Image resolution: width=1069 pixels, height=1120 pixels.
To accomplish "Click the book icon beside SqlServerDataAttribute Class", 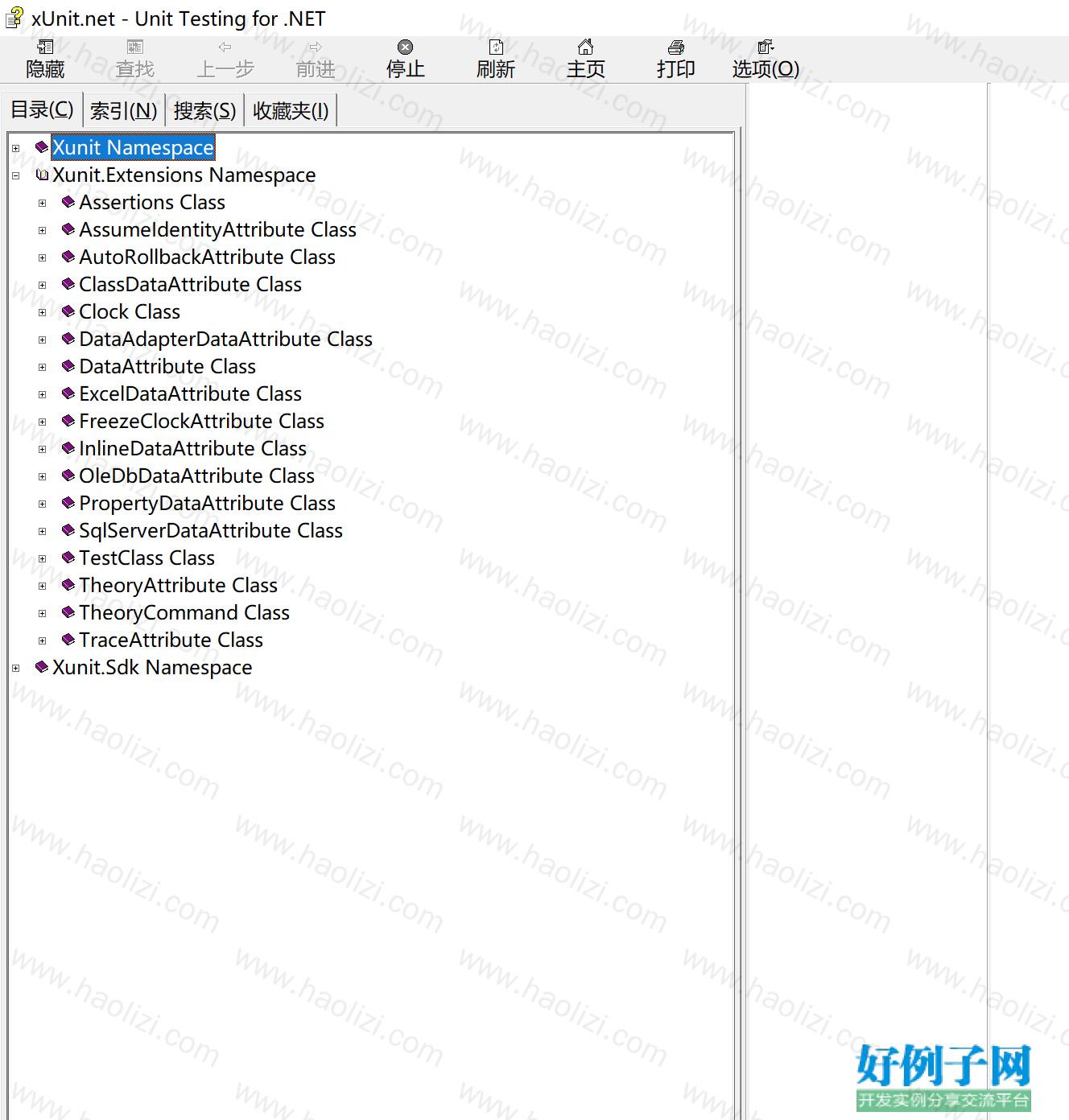I will tap(68, 530).
